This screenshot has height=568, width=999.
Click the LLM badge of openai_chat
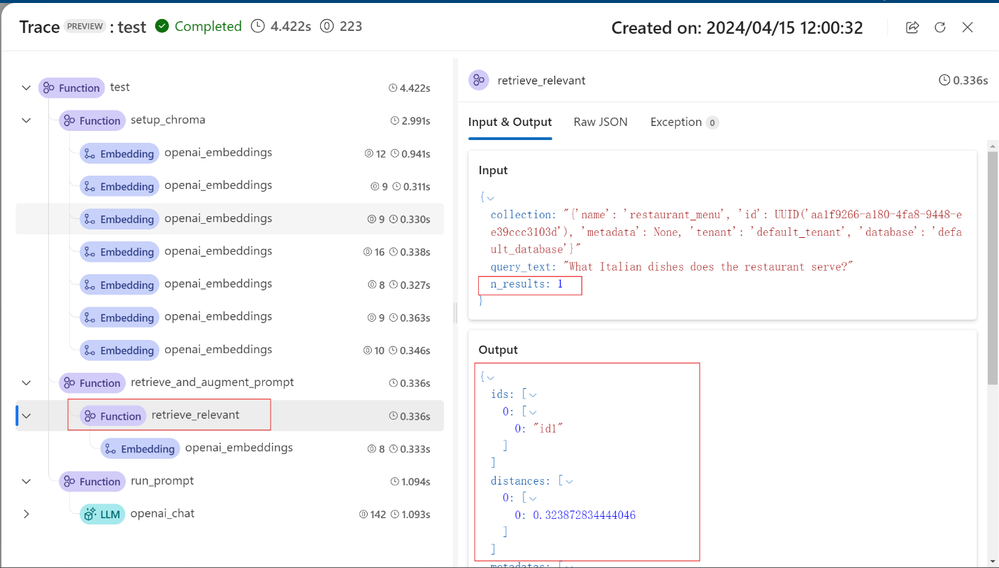(x=102, y=514)
